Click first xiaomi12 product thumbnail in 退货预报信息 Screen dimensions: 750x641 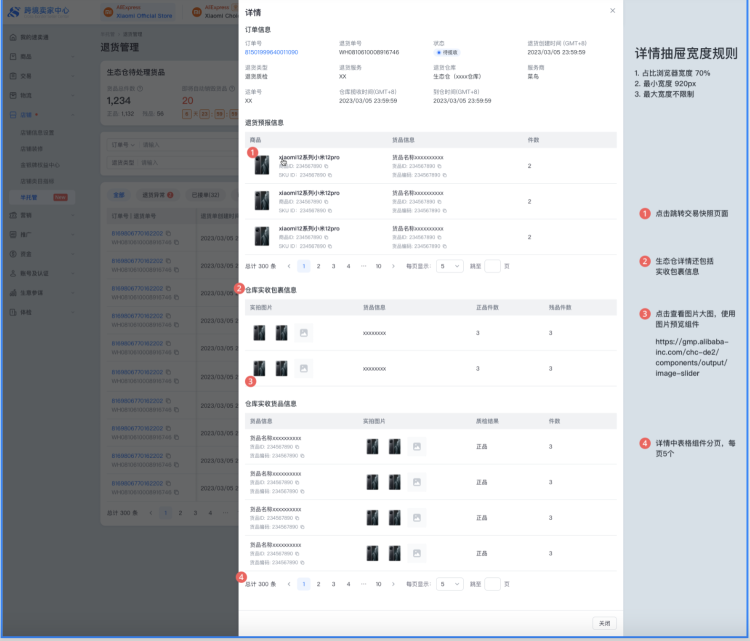[x=262, y=165]
